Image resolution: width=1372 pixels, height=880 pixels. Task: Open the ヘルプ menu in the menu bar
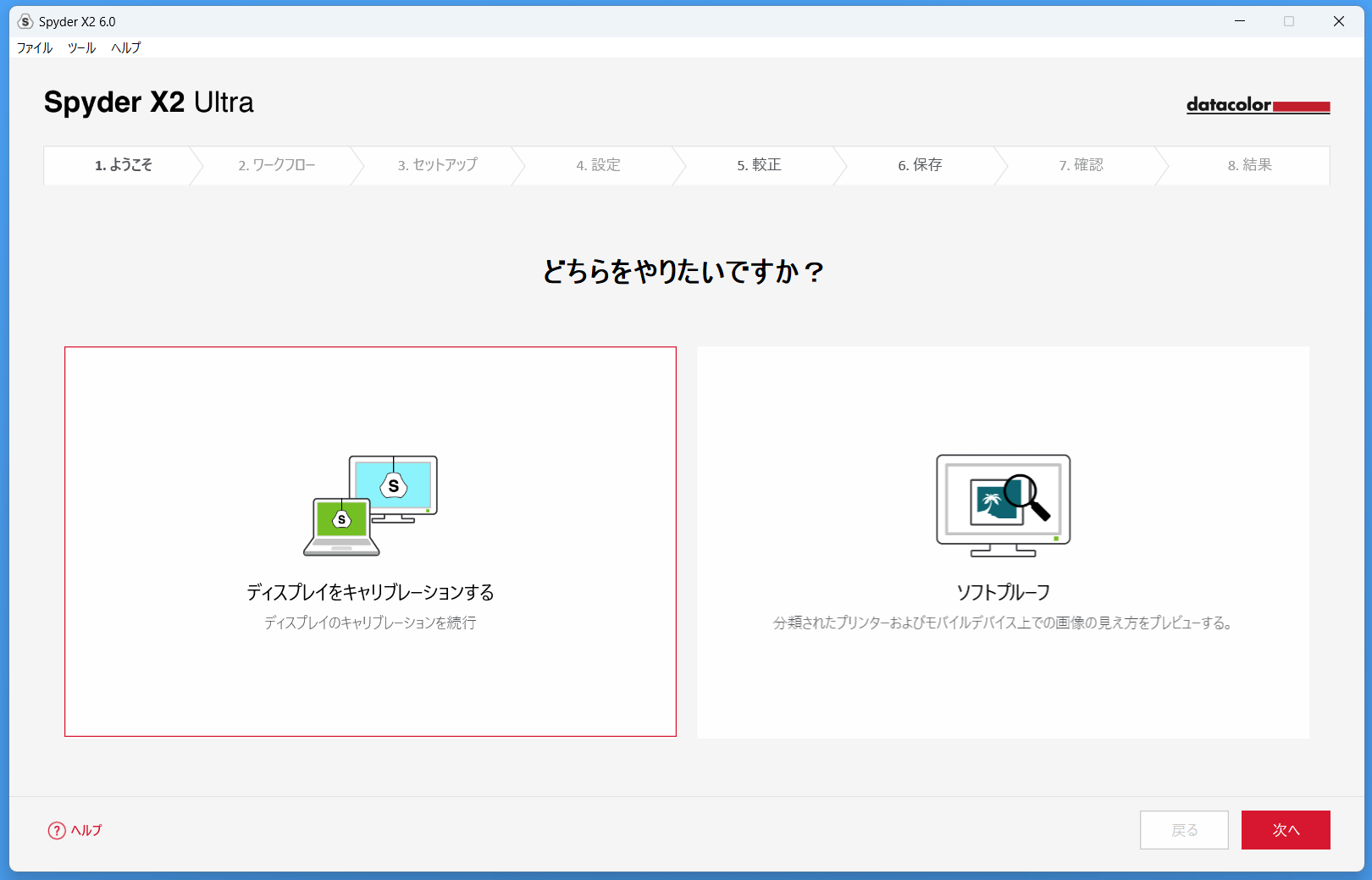126,48
